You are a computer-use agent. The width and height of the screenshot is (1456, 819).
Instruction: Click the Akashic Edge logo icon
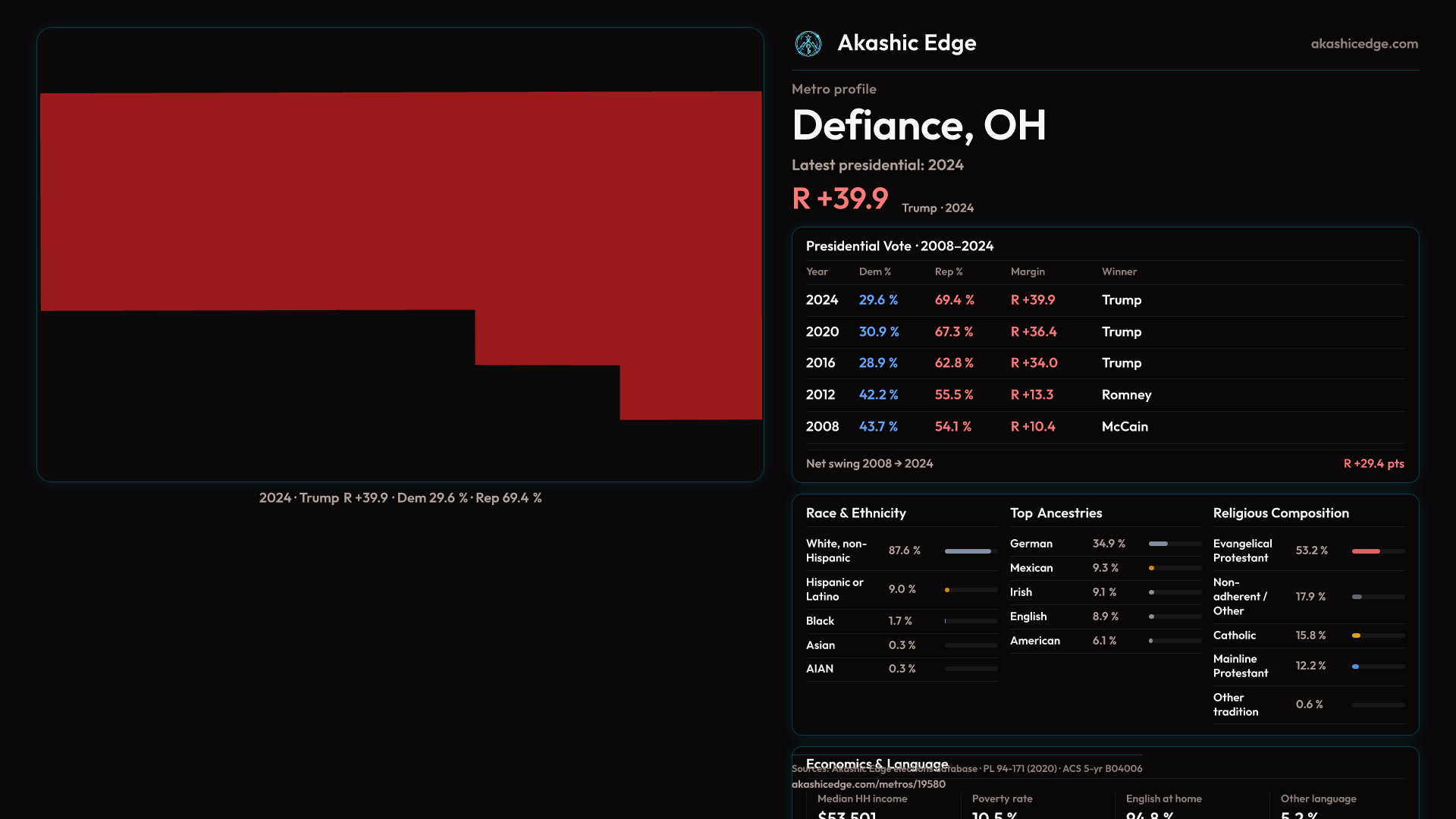coord(808,44)
